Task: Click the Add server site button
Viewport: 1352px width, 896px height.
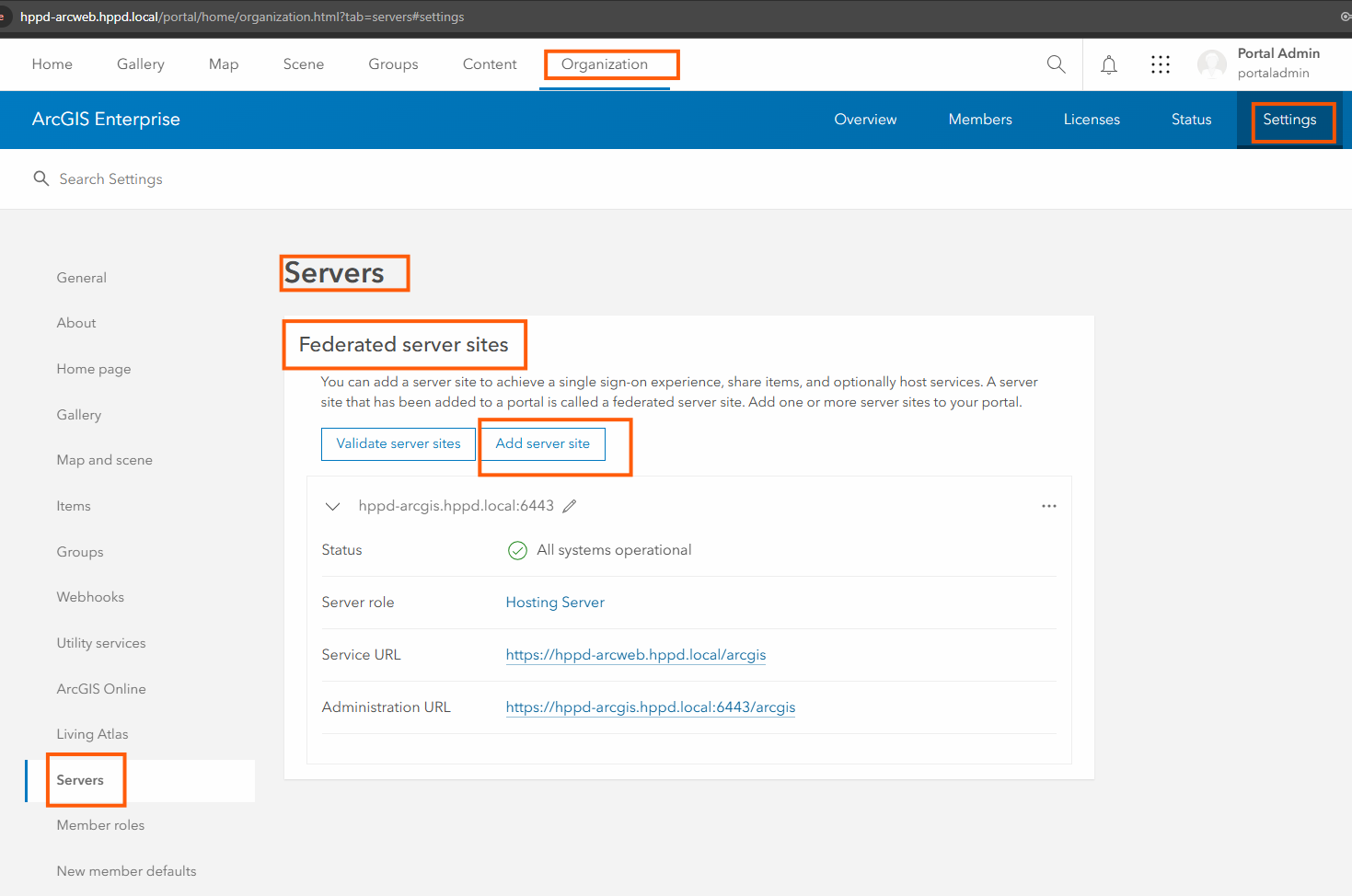Action: point(542,443)
